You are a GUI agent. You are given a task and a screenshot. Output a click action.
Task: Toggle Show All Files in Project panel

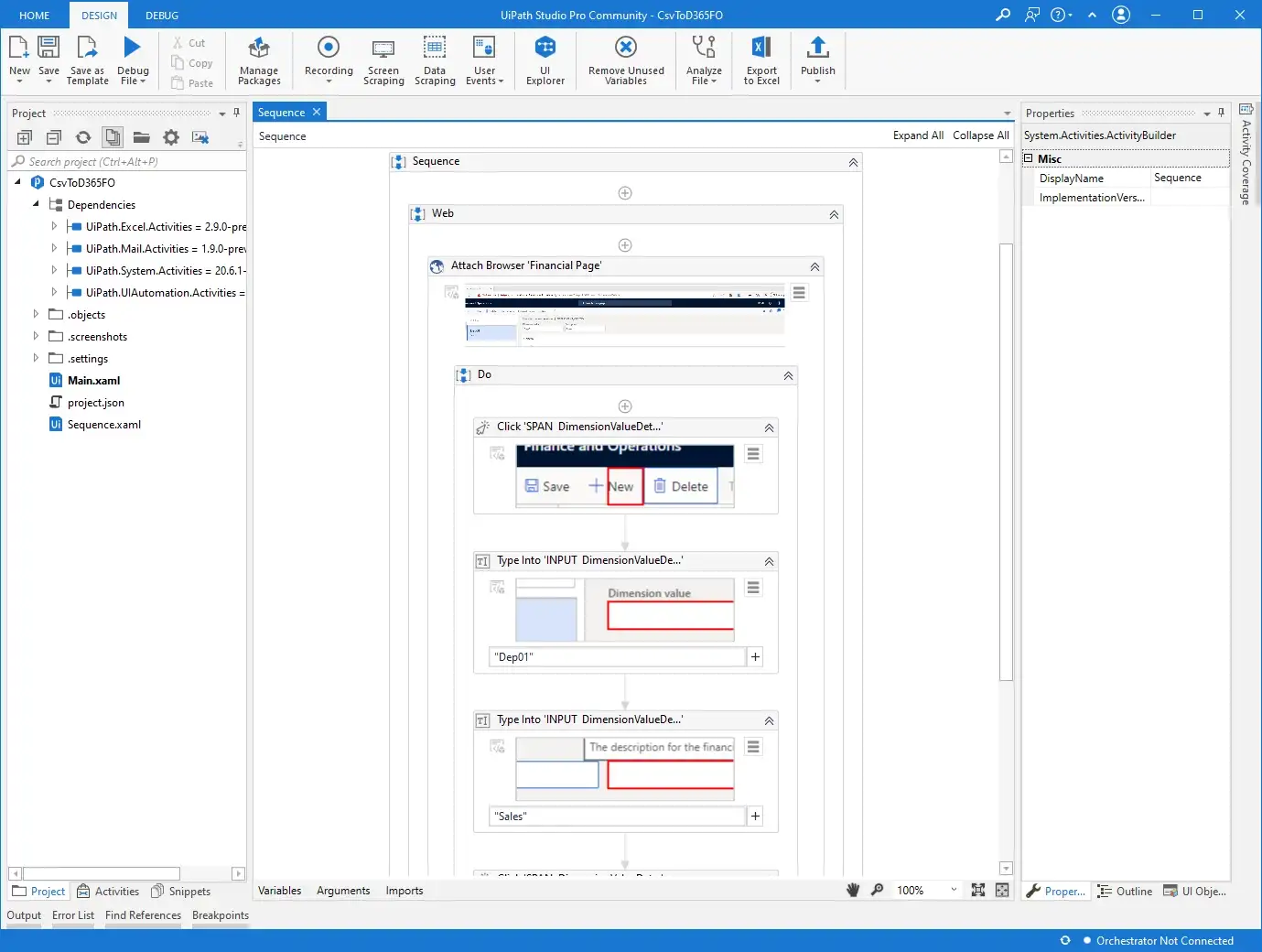pyautogui.click(x=113, y=137)
